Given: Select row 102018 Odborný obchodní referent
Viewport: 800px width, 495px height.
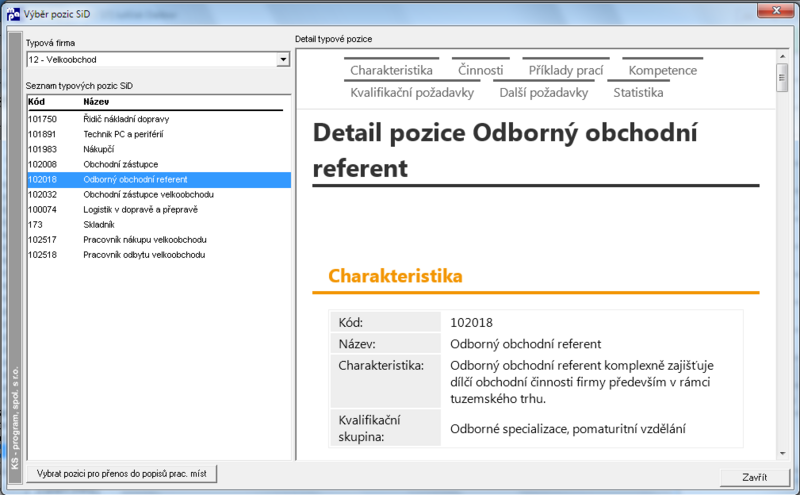Looking at the screenshot, I should (159, 180).
